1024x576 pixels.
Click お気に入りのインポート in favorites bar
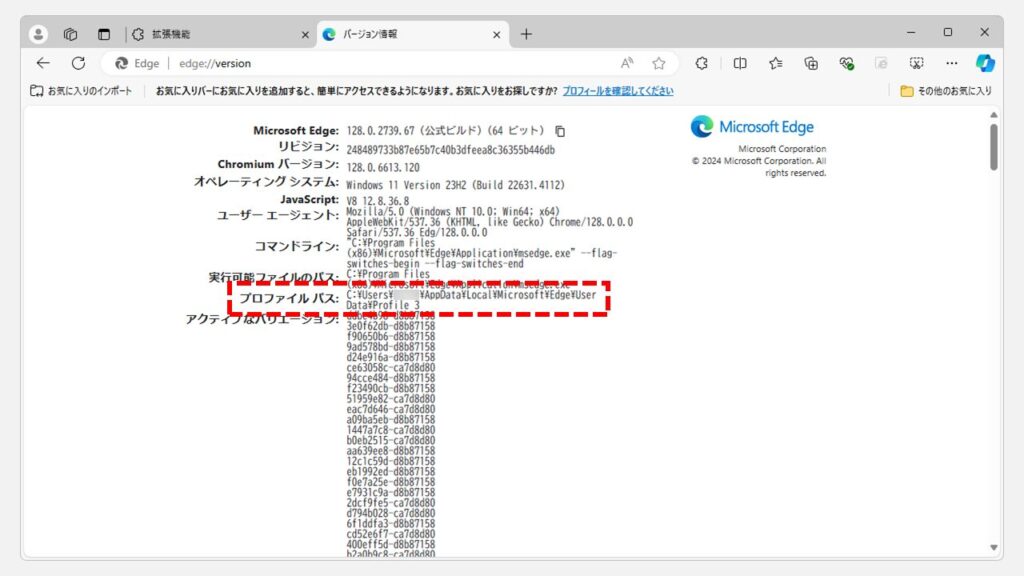click(81, 91)
